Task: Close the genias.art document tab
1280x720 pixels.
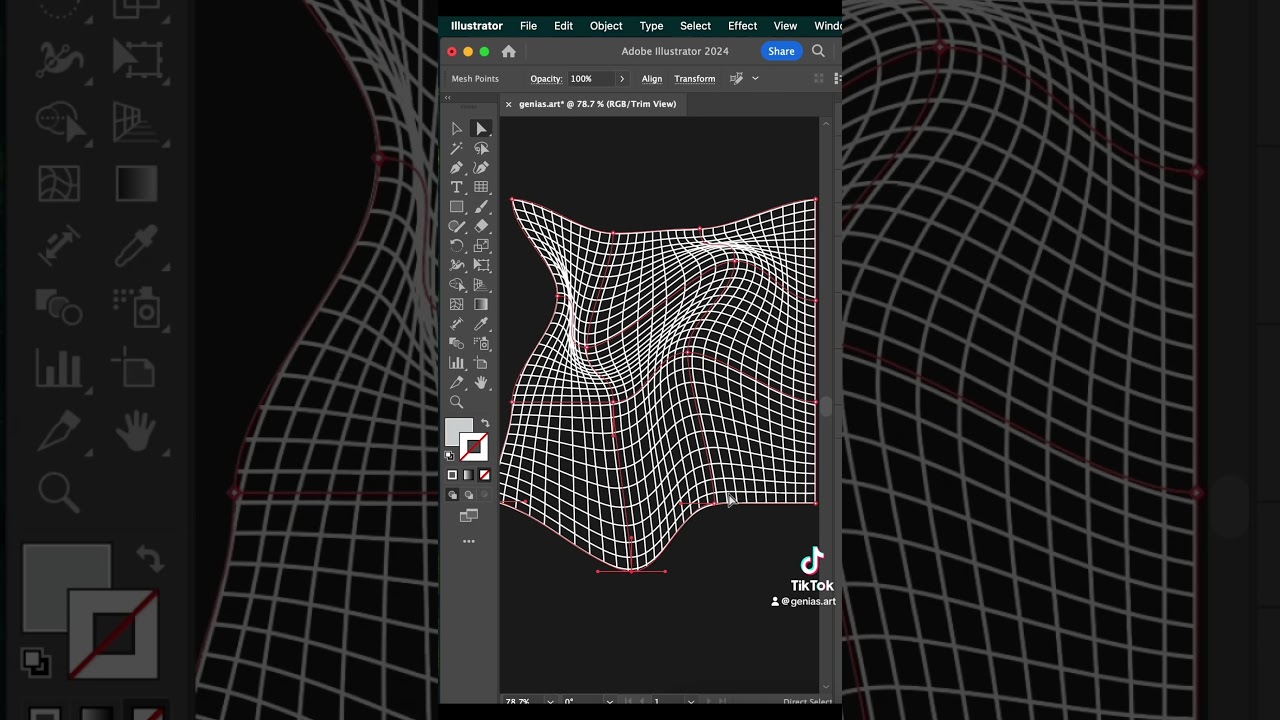Action: 508,104
